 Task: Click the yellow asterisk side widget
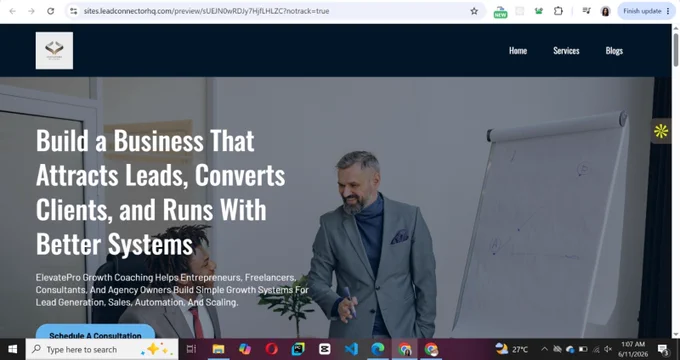coord(661,131)
